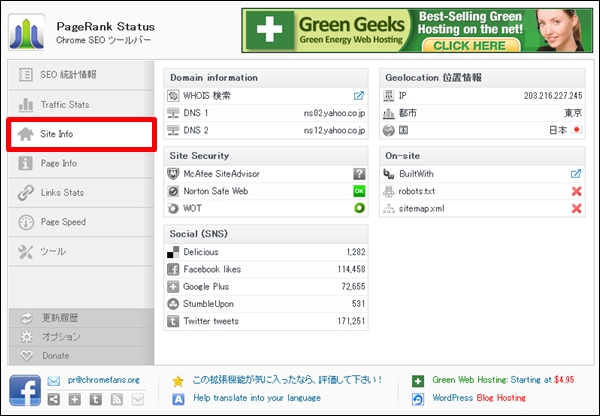Open the SEO 統計情報 tab
The image size is (600, 416).
(x=81, y=75)
